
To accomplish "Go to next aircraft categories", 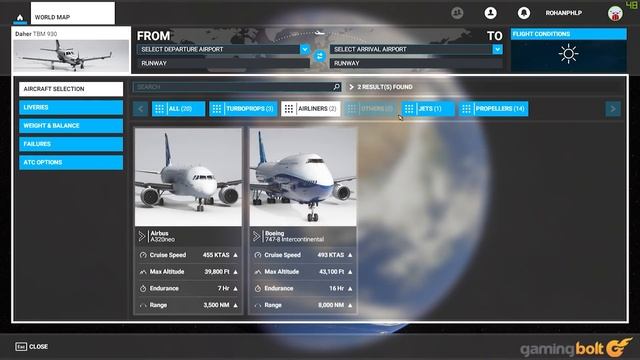I will click(x=613, y=109).
